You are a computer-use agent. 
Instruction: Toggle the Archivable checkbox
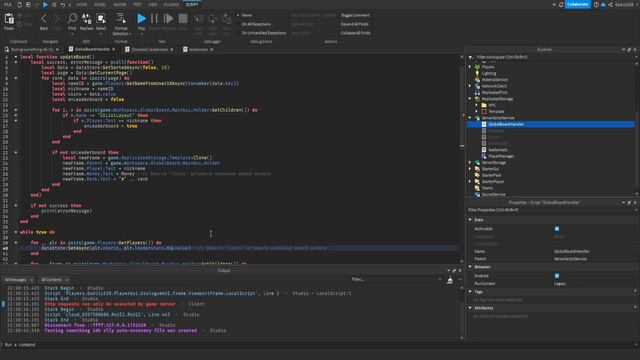(557, 229)
